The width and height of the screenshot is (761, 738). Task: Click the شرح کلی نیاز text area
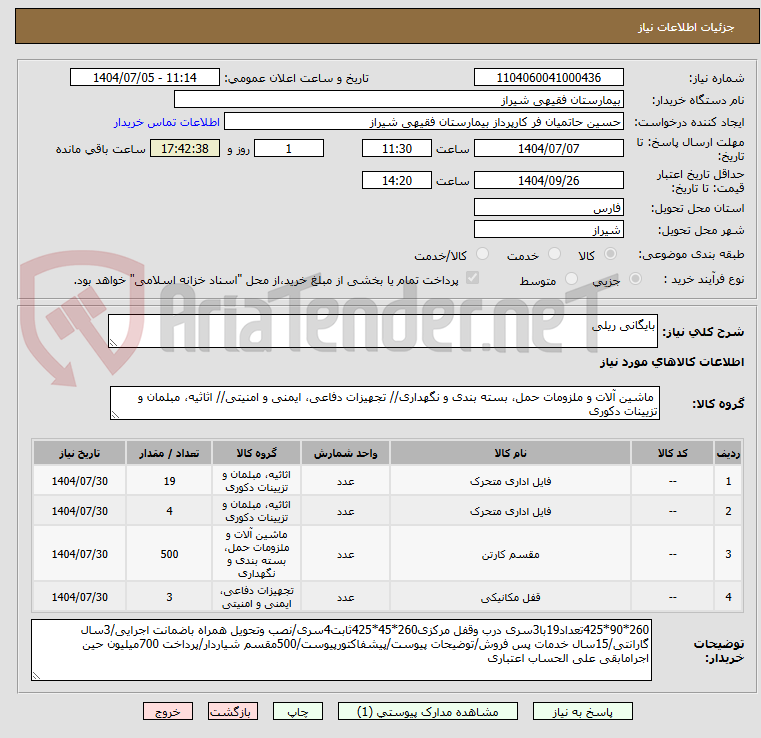[382, 331]
